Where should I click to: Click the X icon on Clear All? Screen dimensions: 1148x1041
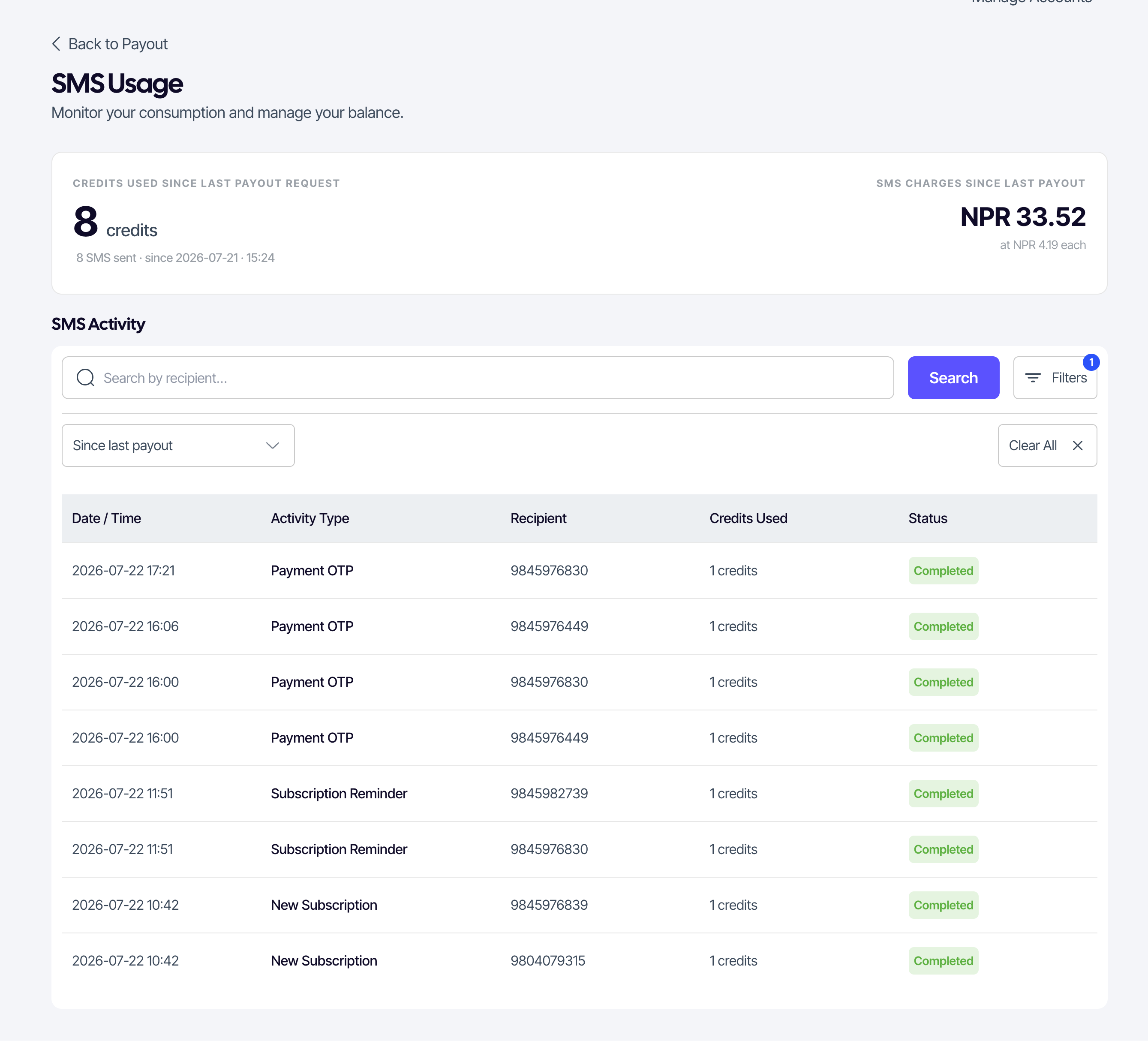click(1077, 445)
